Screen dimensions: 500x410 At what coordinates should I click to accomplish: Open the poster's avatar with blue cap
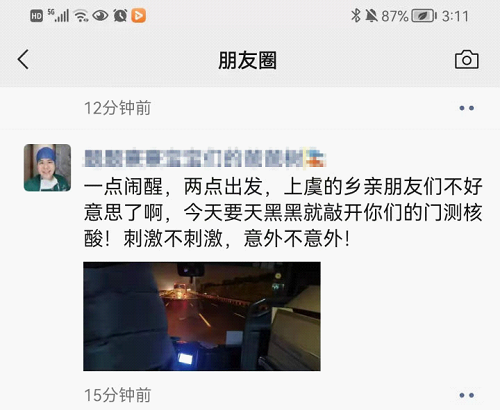(47, 168)
